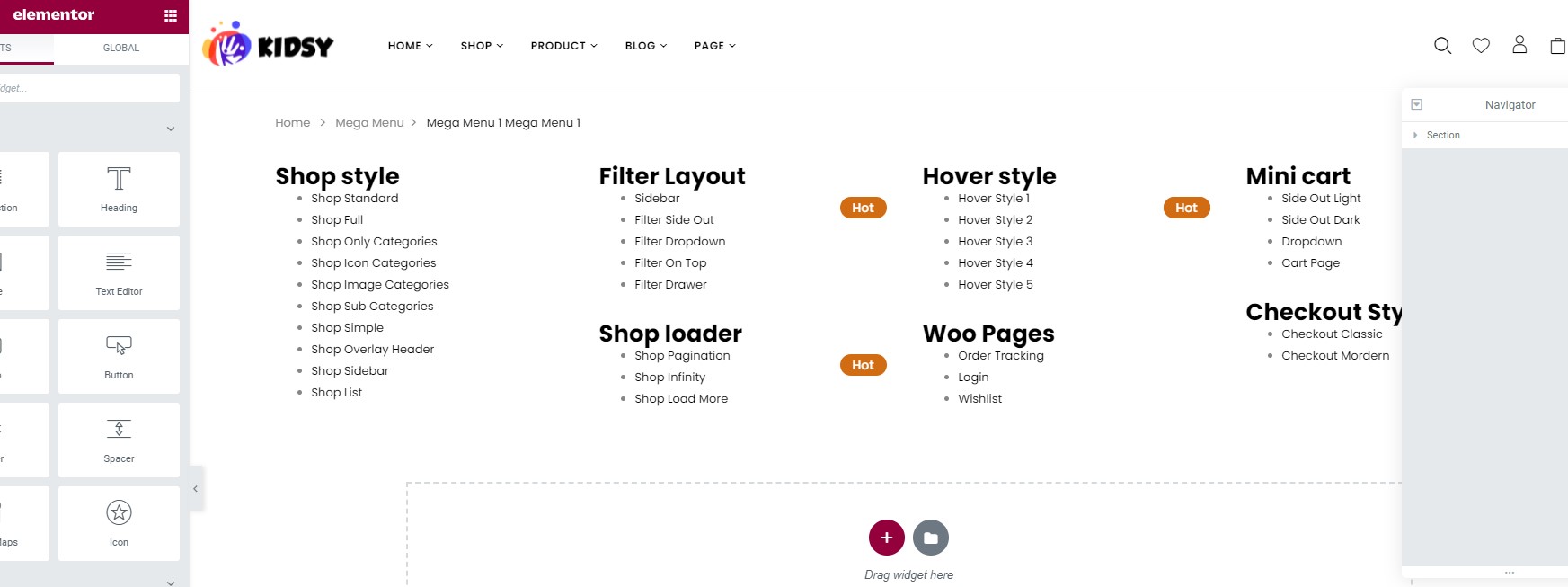The width and height of the screenshot is (1568, 587).
Task: Open the wishlist heart icon
Action: (x=1481, y=45)
